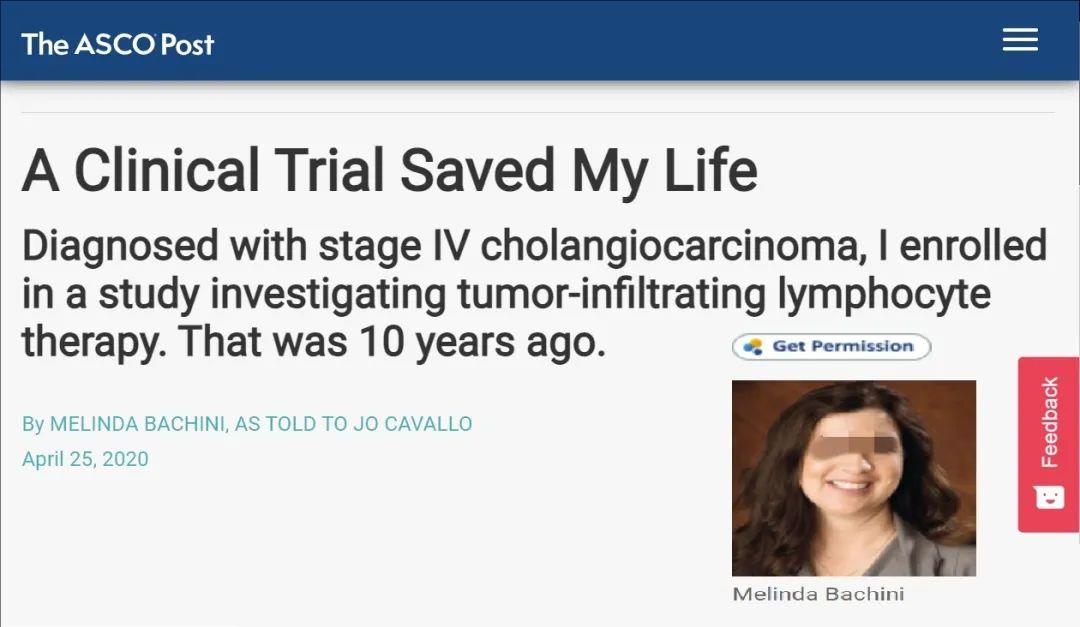The width and height of the screenshot is (1080, 627).
Task: Click MELINDA BACHINI in the byline
Action: [x=138, y=424]
